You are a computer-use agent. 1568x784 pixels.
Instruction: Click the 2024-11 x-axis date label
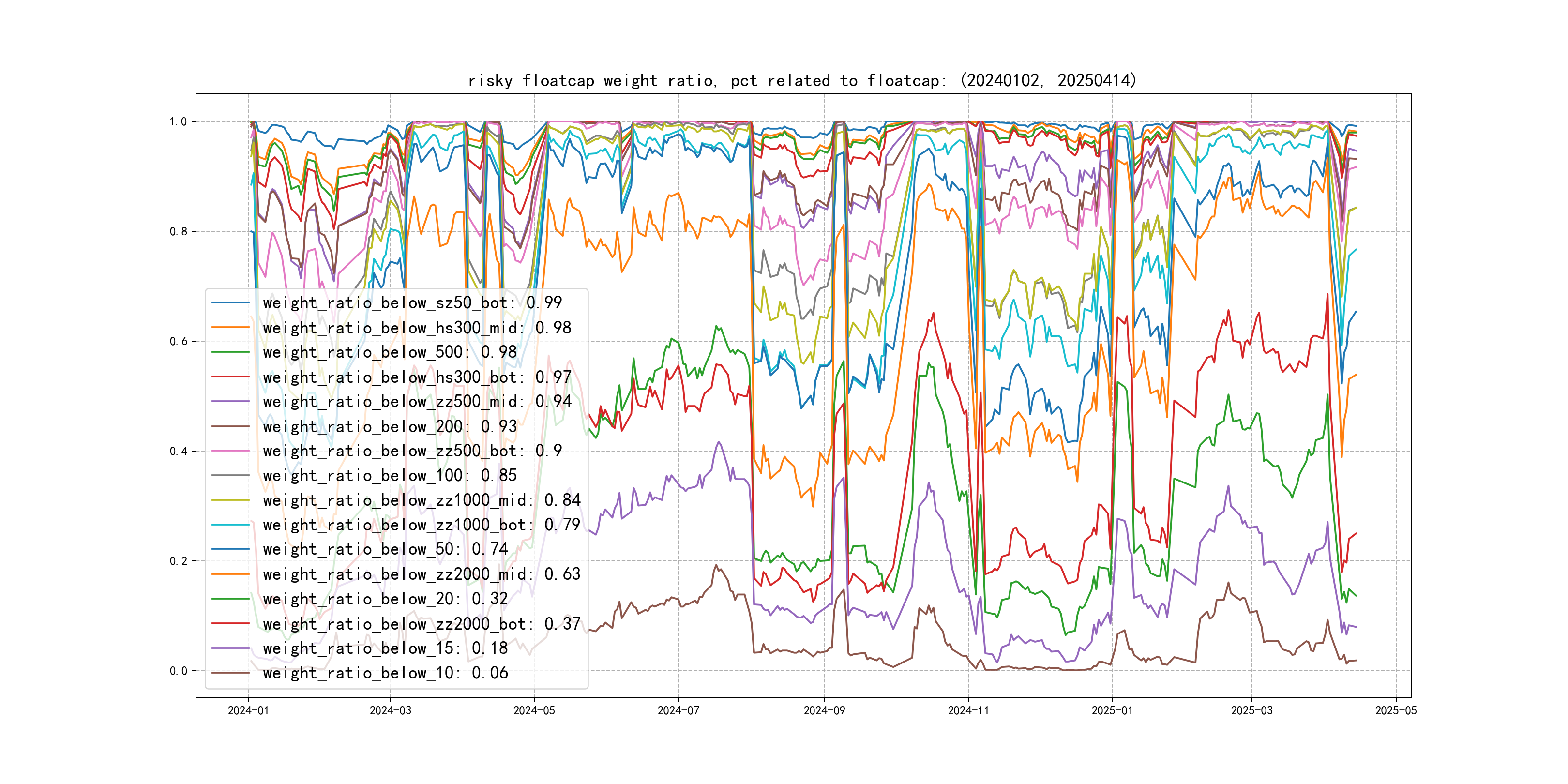pos(968,710)
